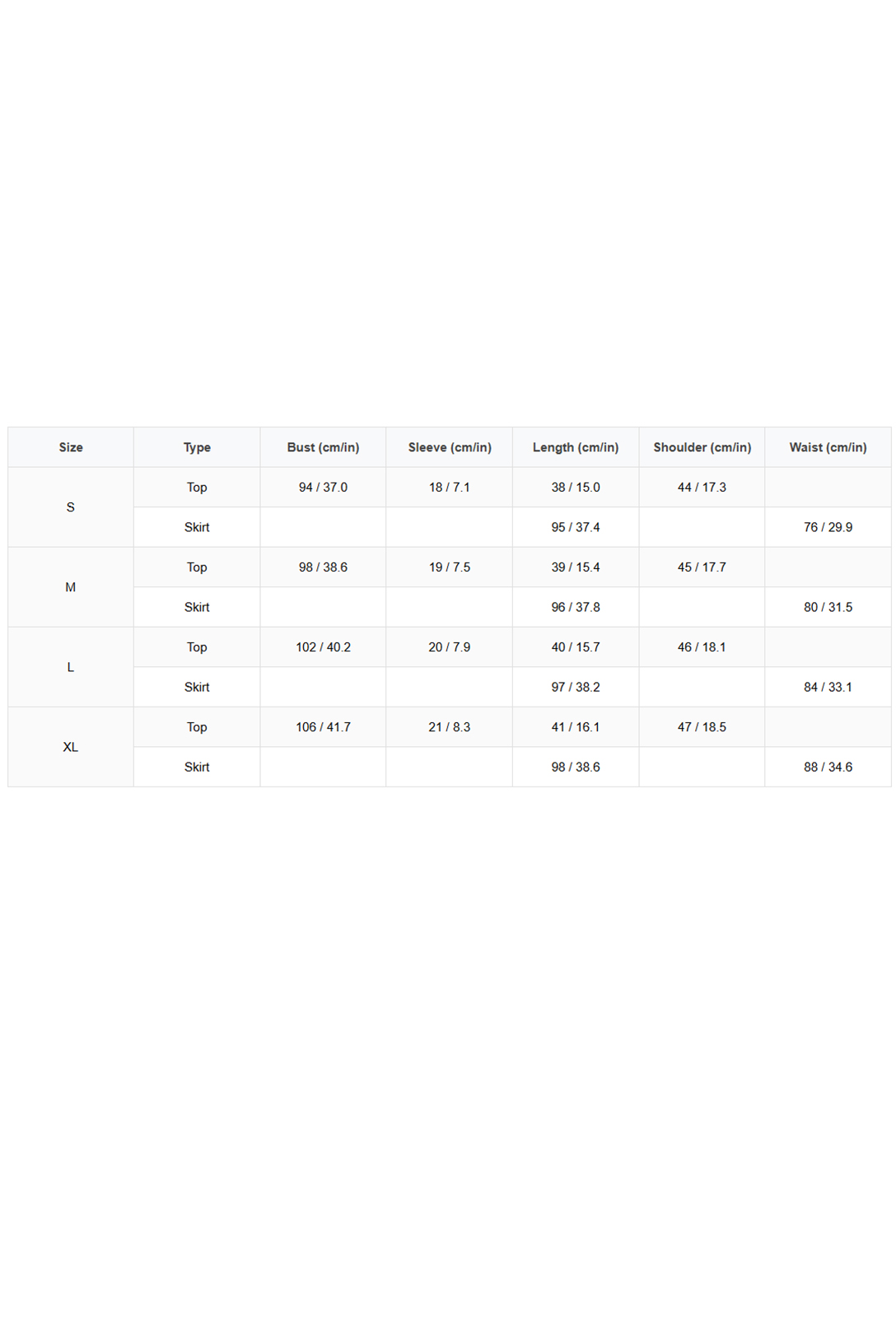Viewport: 896px width, 1344px height.
Task: Click bust value 106 / 41.7
Action: coord(323,727)
